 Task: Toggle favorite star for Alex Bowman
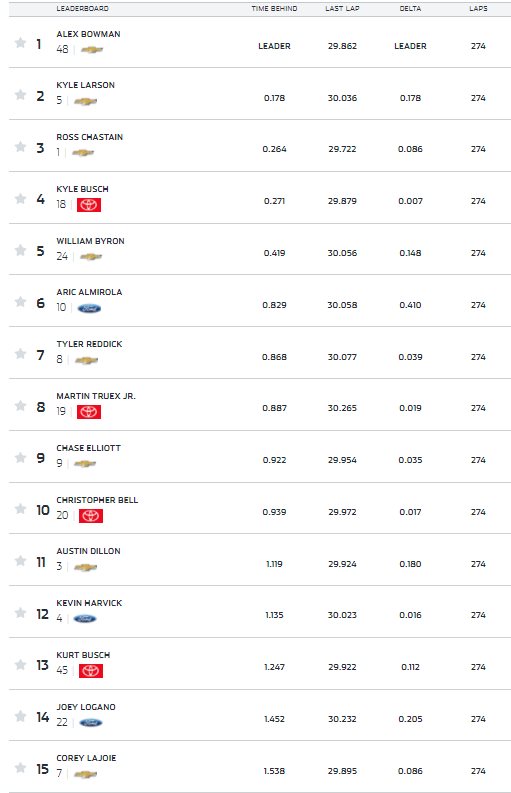coord(20,42)
